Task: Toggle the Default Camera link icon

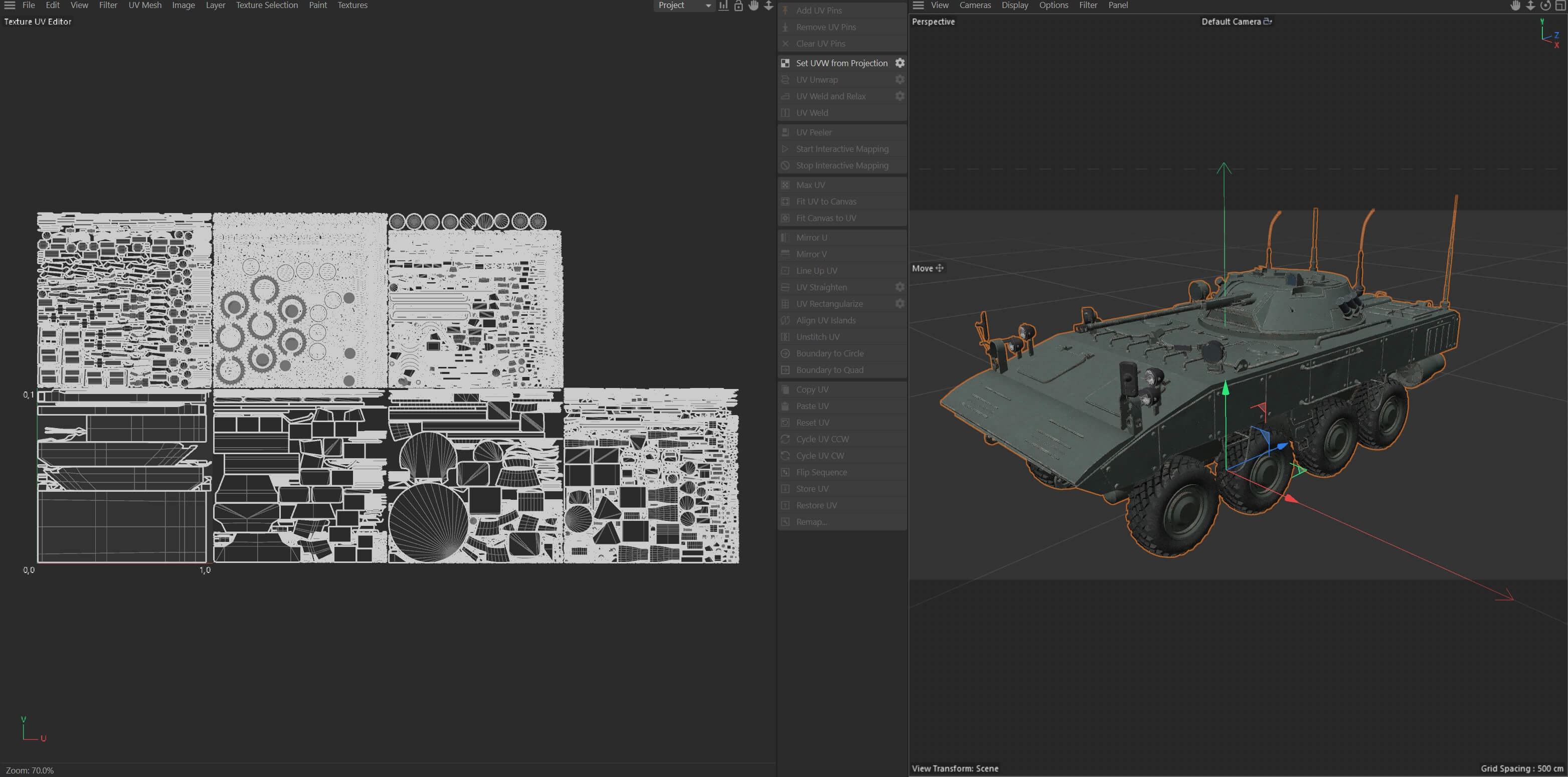Action: [x=1268, y=21]
